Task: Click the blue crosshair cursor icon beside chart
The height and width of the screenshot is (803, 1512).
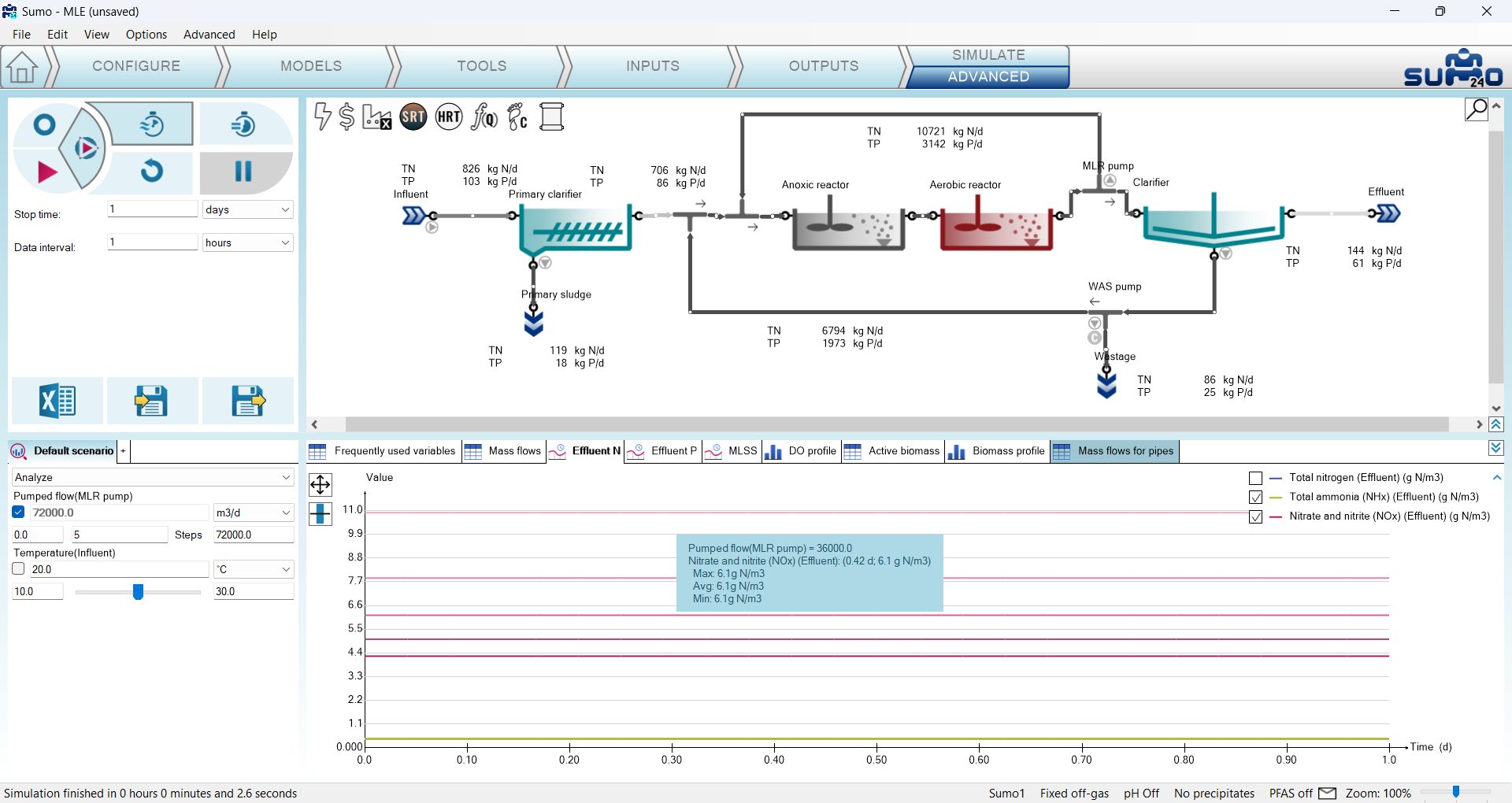Action: pyautogui.click(x=321, y=513)
